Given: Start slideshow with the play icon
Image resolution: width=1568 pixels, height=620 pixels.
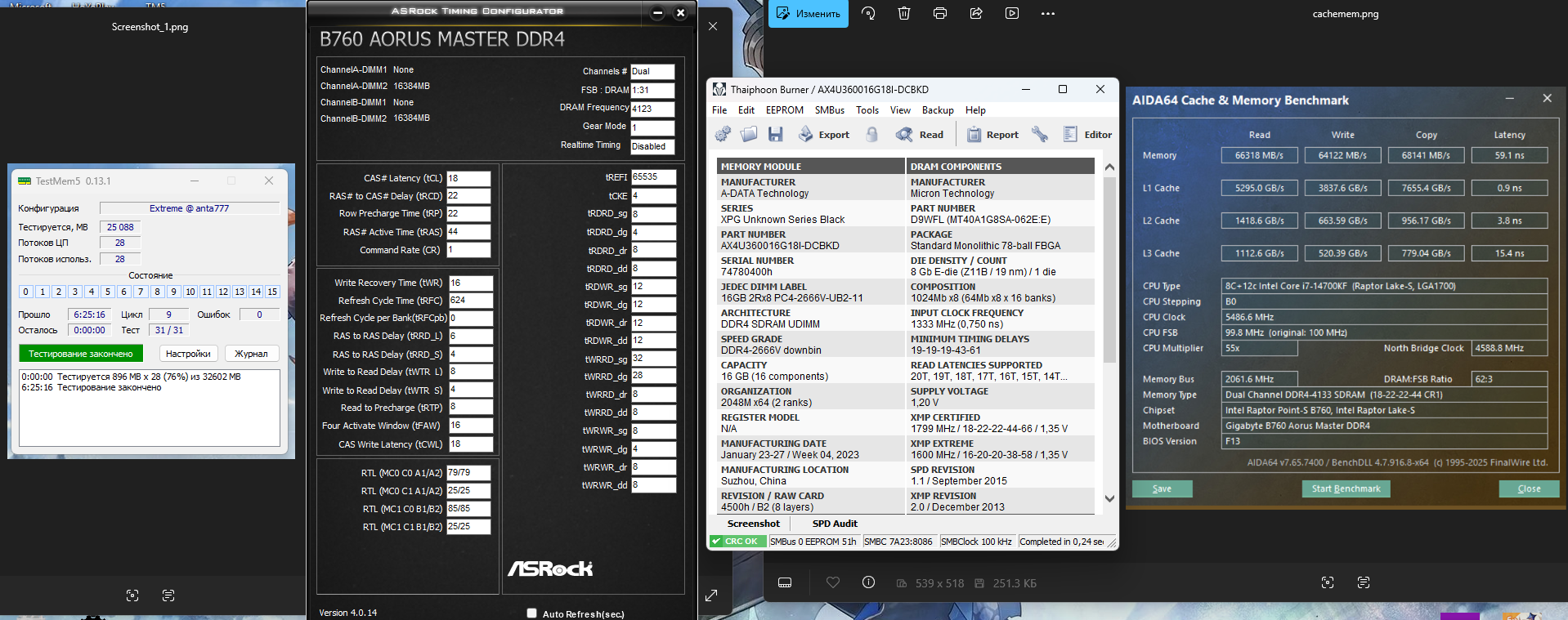Looking at the screenshot, I should (1012, 13).
